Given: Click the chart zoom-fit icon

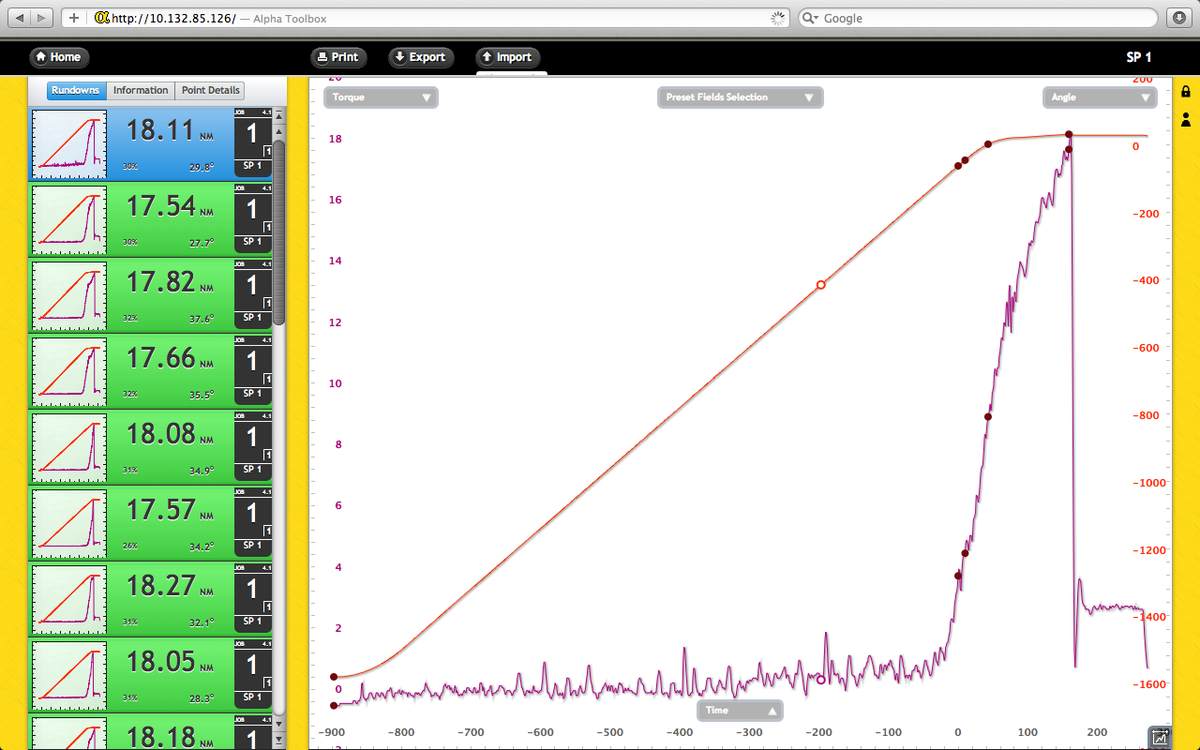Looking at the screenshot, I should 1159,737.
